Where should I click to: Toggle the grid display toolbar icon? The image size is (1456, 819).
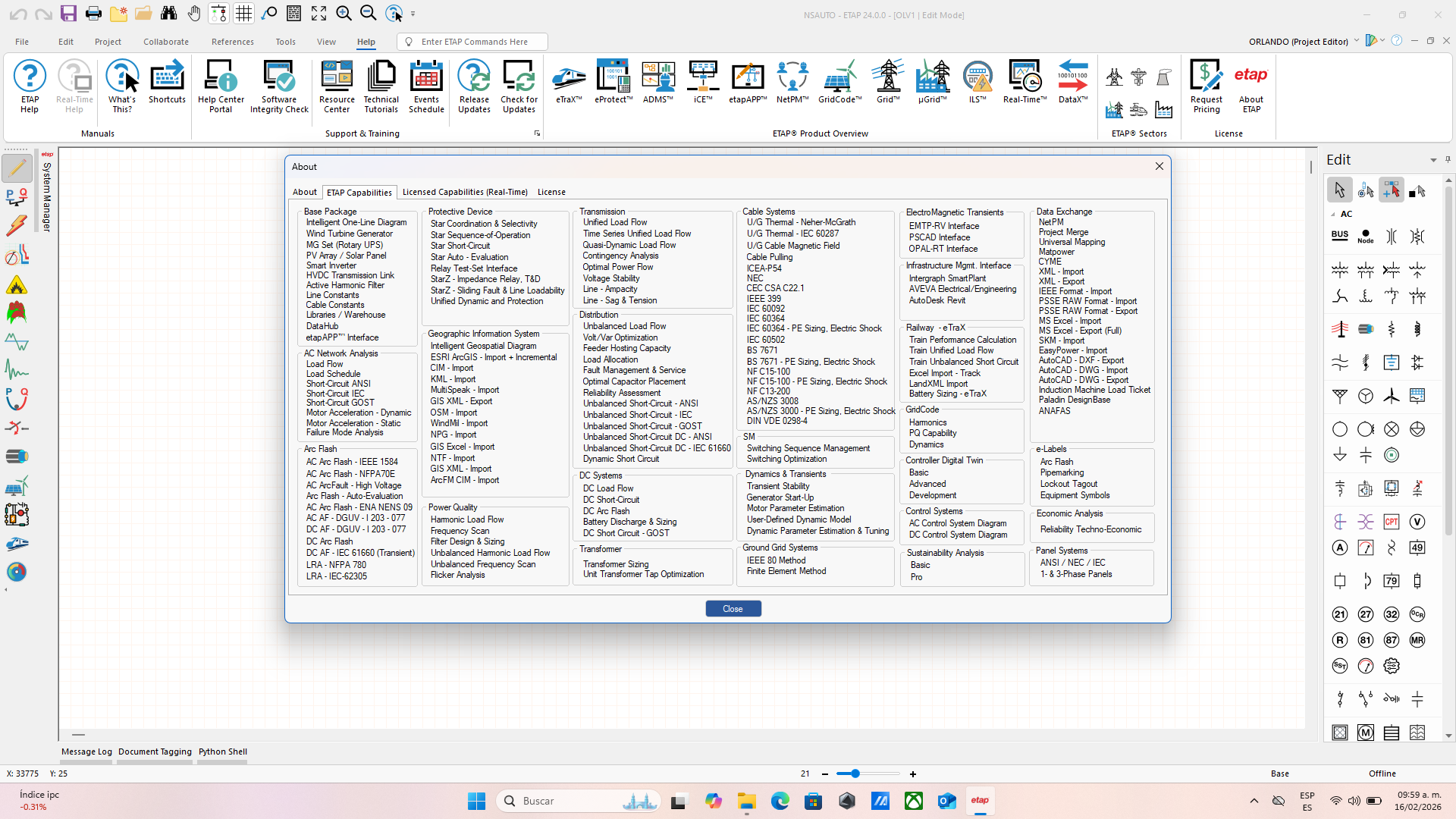[243, 14]
